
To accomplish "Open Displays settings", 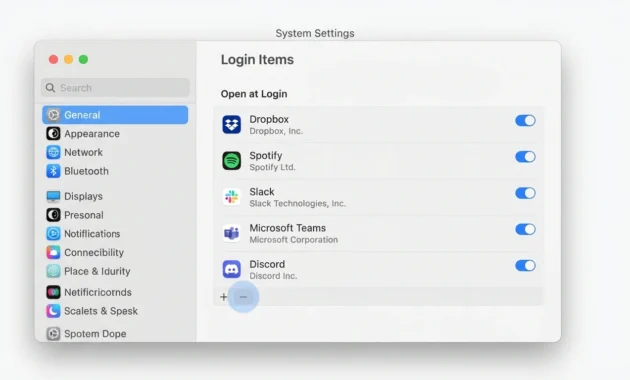I will pyautogui.click(x=83, y=196).
